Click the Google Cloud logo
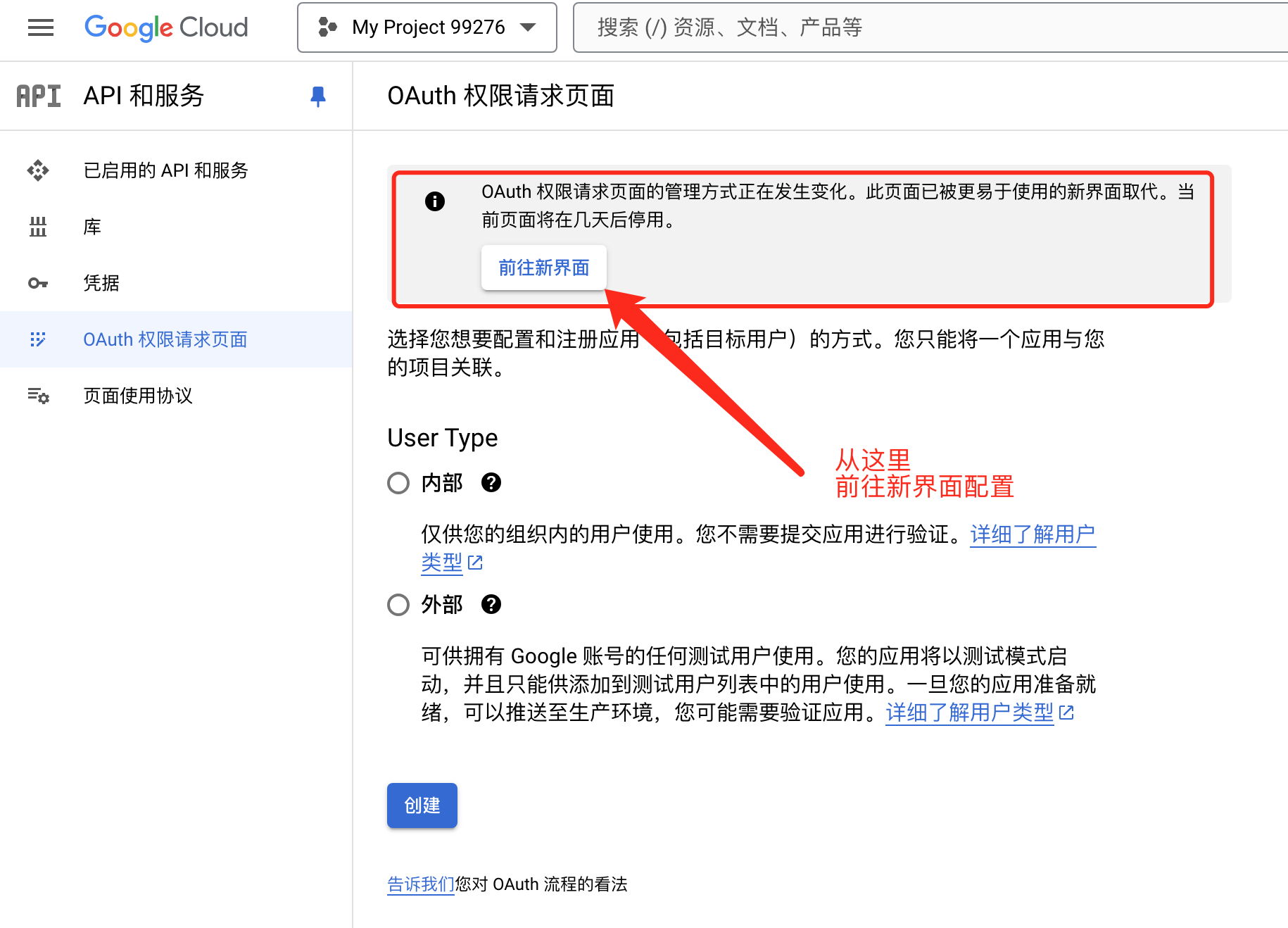 pyautogui.click(x=166, y=27)
